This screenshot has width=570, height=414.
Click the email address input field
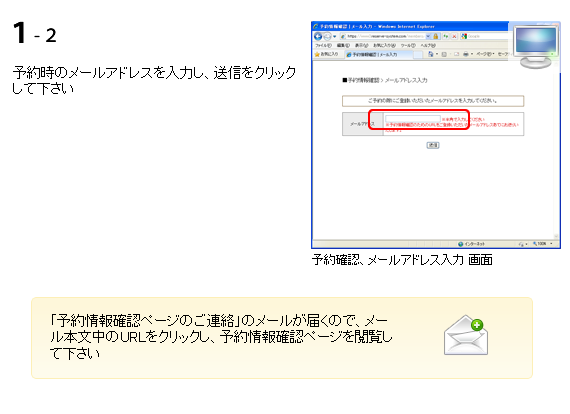413,118
